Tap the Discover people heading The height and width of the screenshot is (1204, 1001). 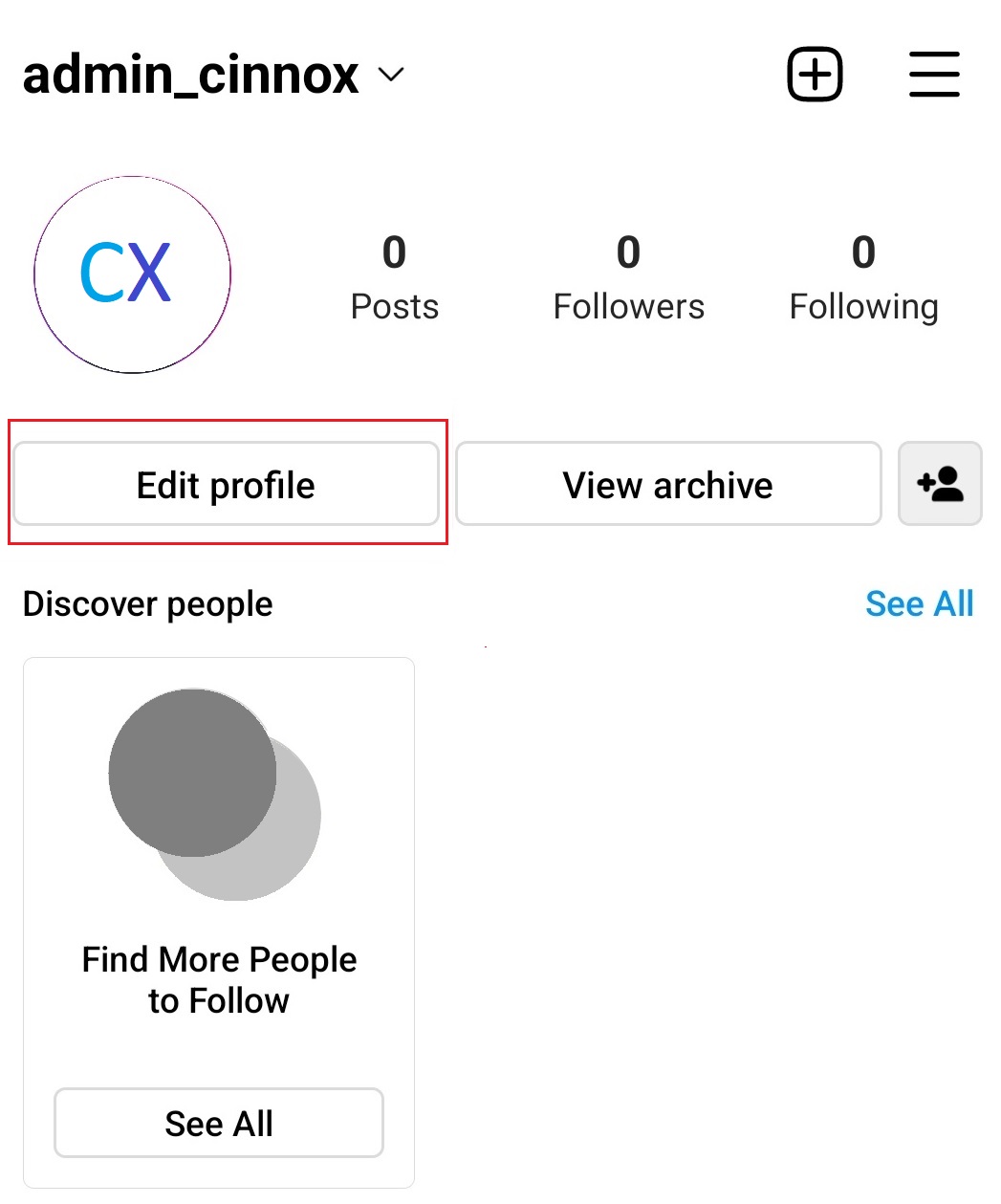tap(147, 604)
